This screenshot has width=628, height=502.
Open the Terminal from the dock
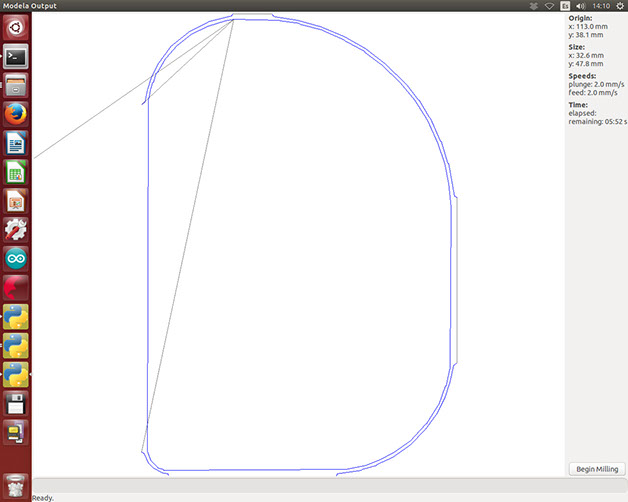coord(16,56)
